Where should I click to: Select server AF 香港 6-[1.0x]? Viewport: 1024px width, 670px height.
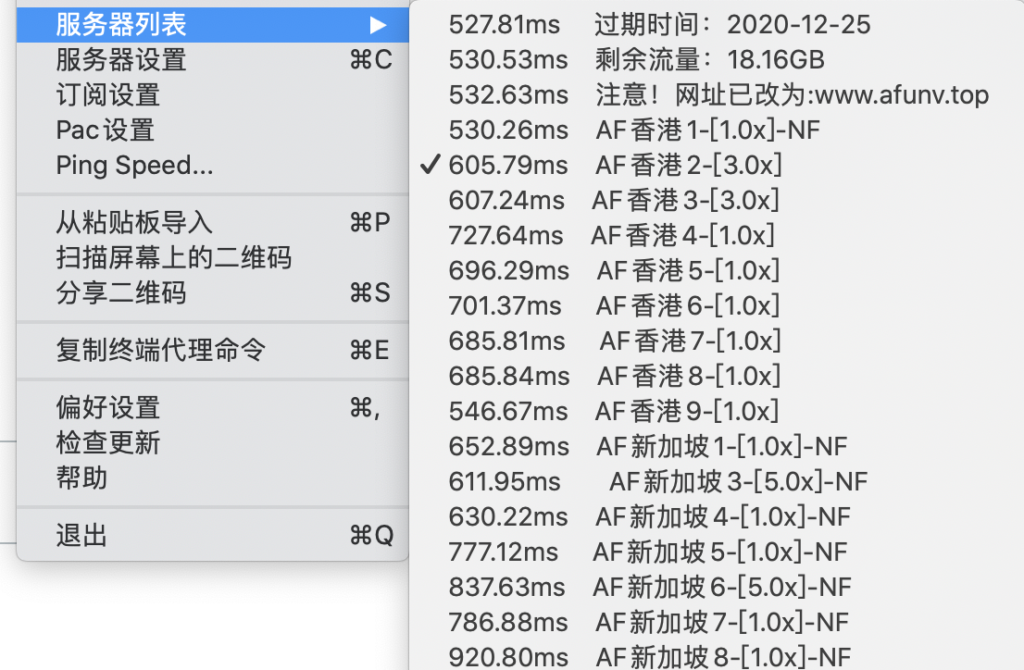click(716, 307)
